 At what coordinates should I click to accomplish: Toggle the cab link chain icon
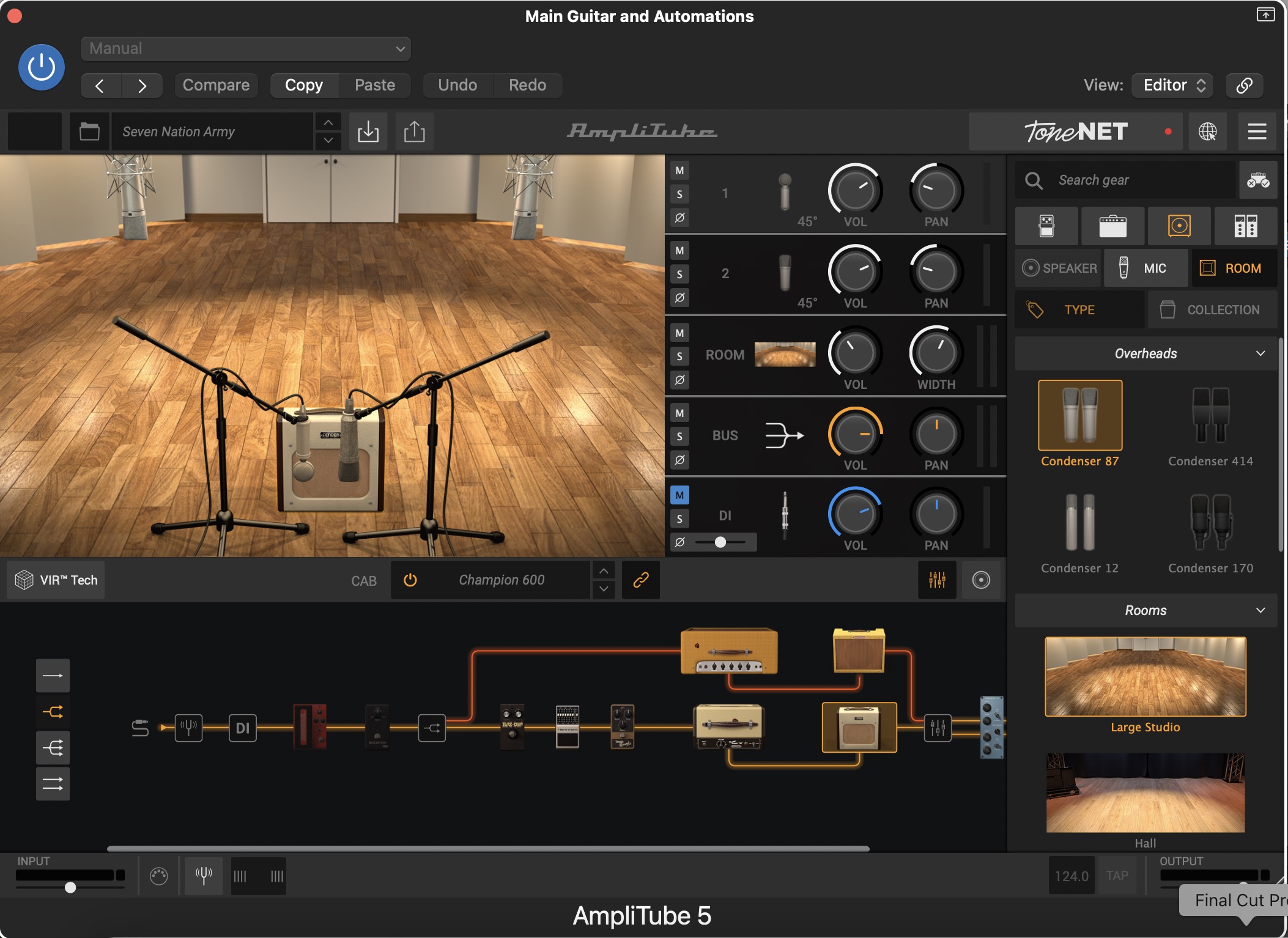[640, 580]
